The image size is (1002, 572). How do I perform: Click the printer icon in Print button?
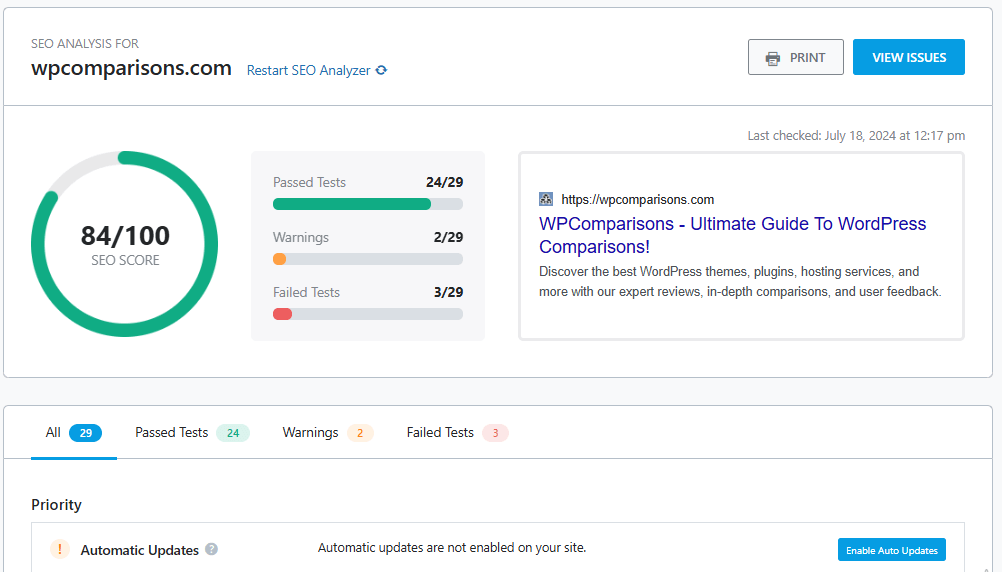[773, 58]
